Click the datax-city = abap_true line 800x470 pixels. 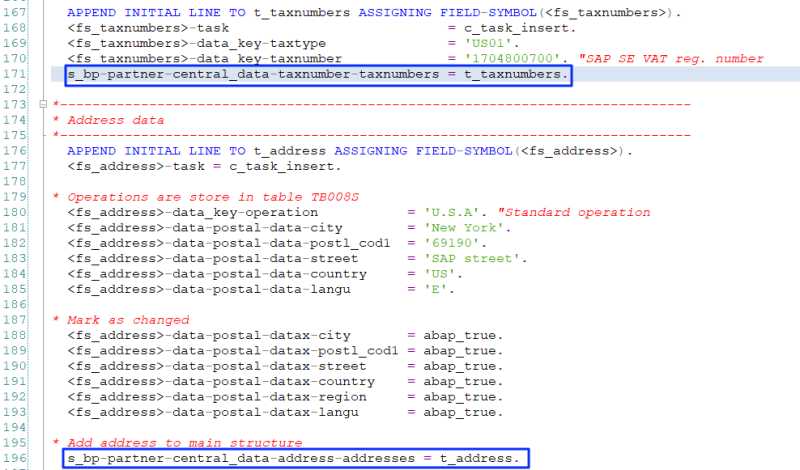point(285,335)
